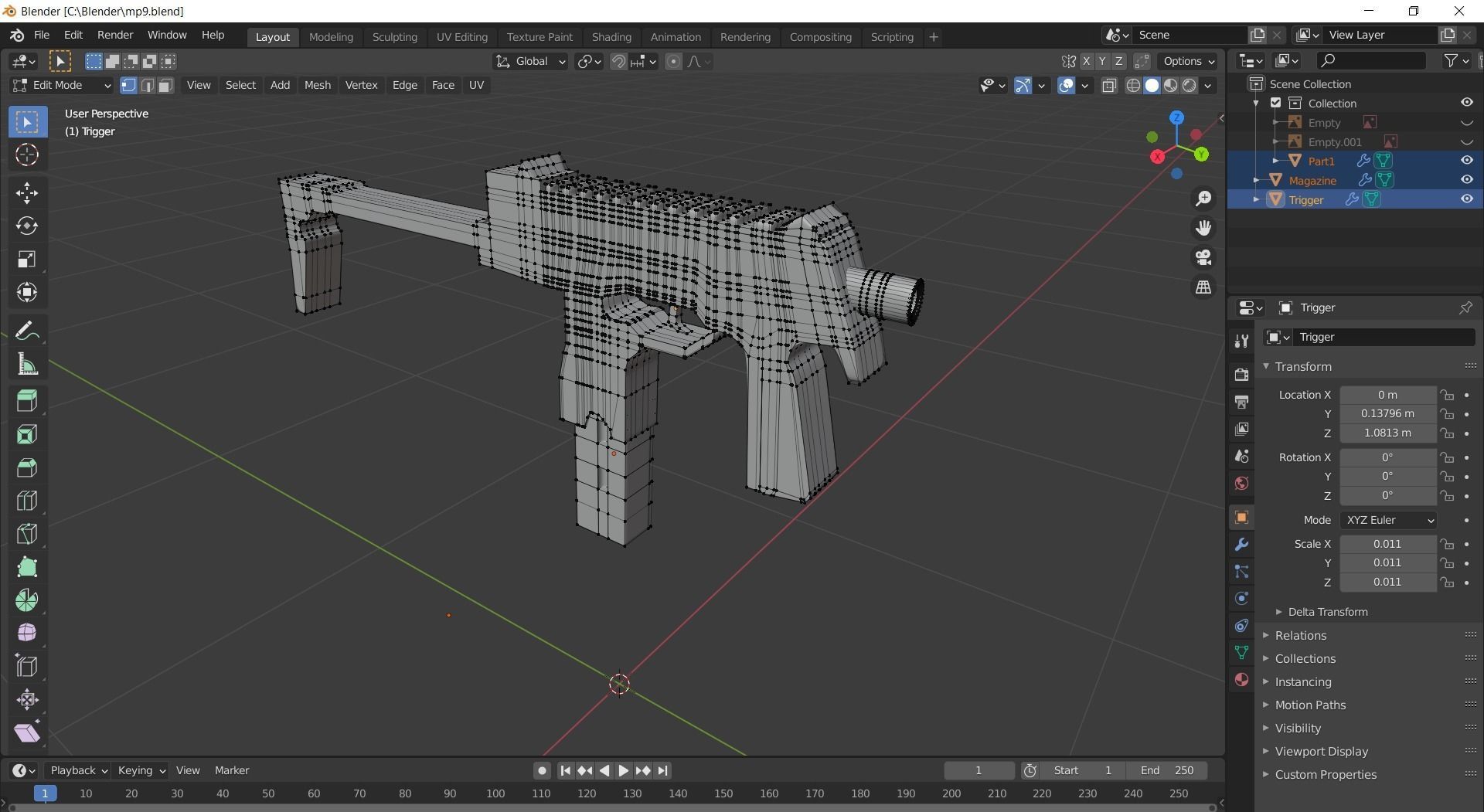Switch to the UV Editing workspace tab

(461, 36)
